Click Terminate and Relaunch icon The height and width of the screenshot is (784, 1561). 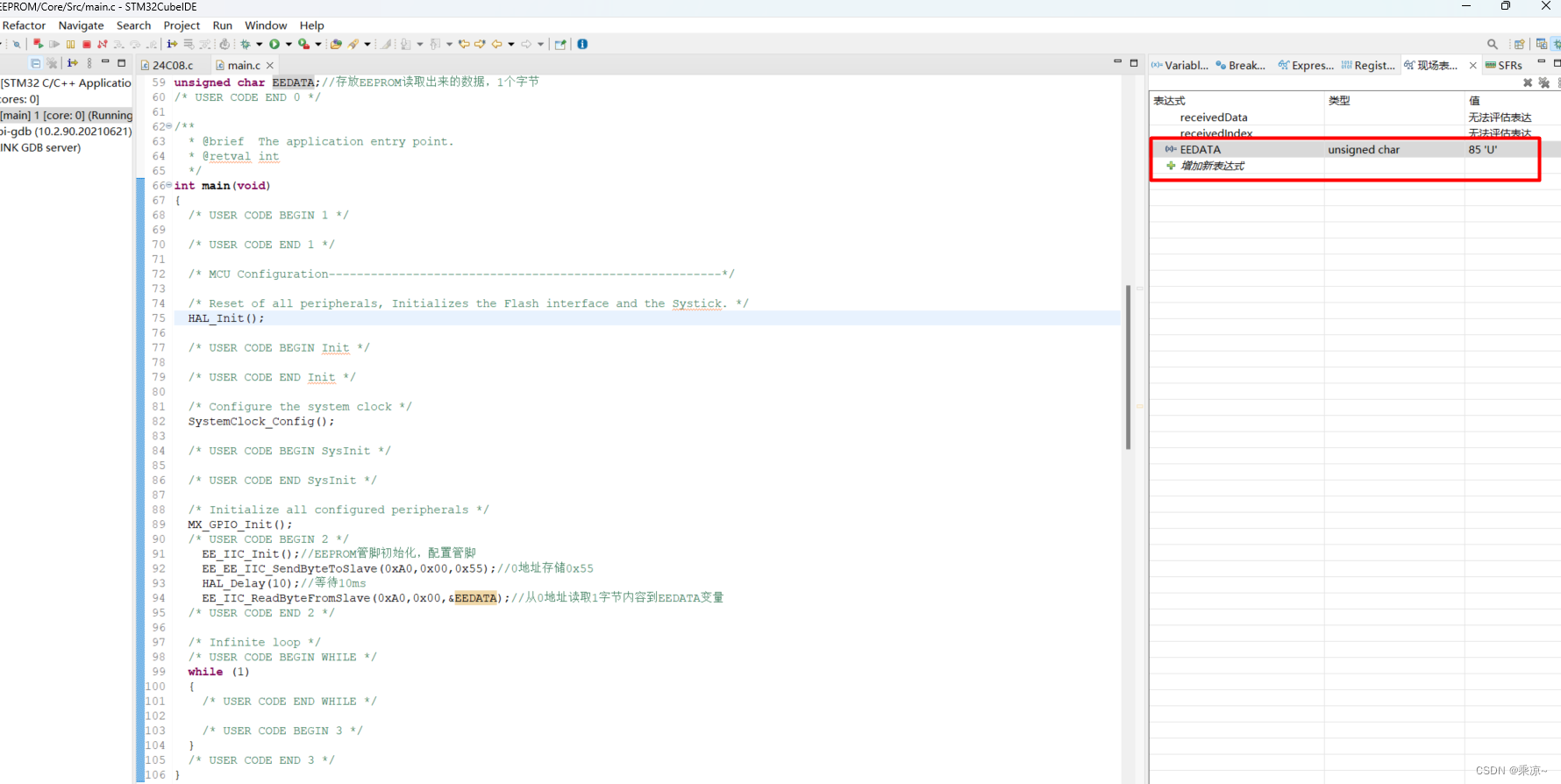click(38, 44)
